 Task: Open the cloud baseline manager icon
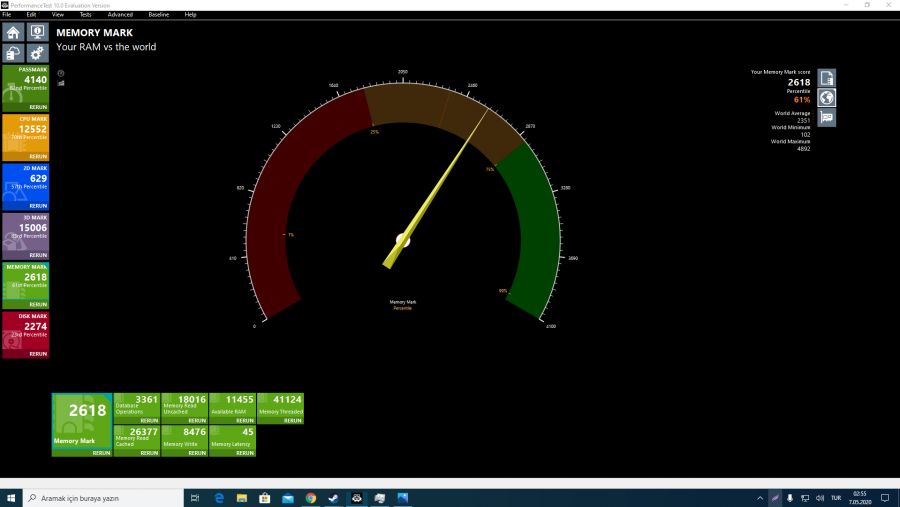(x=13, y=53)
